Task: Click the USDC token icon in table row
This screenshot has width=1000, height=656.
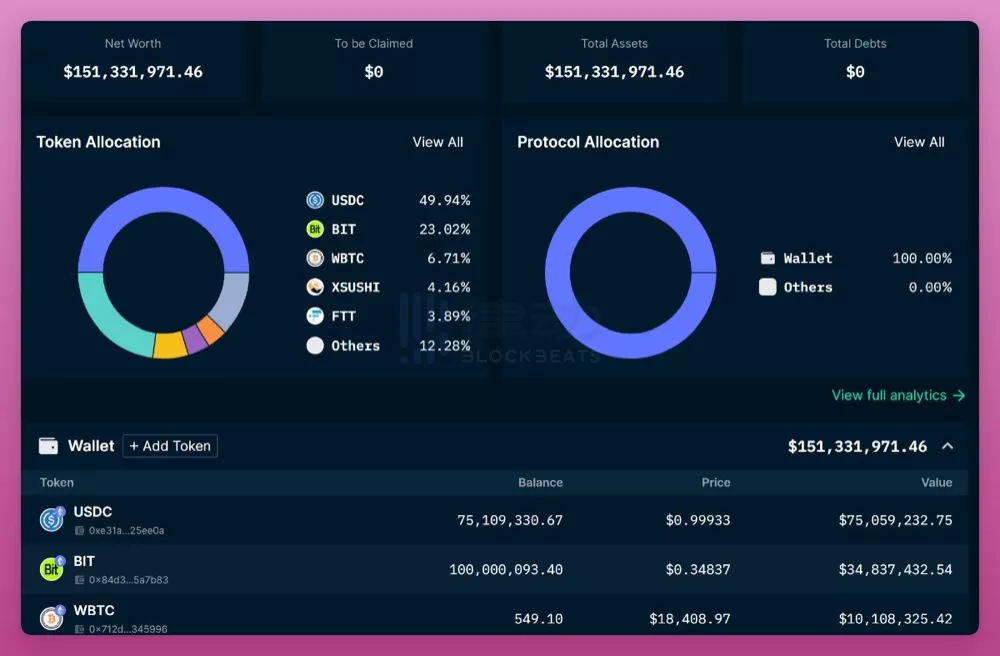Action: click(52, 520)
